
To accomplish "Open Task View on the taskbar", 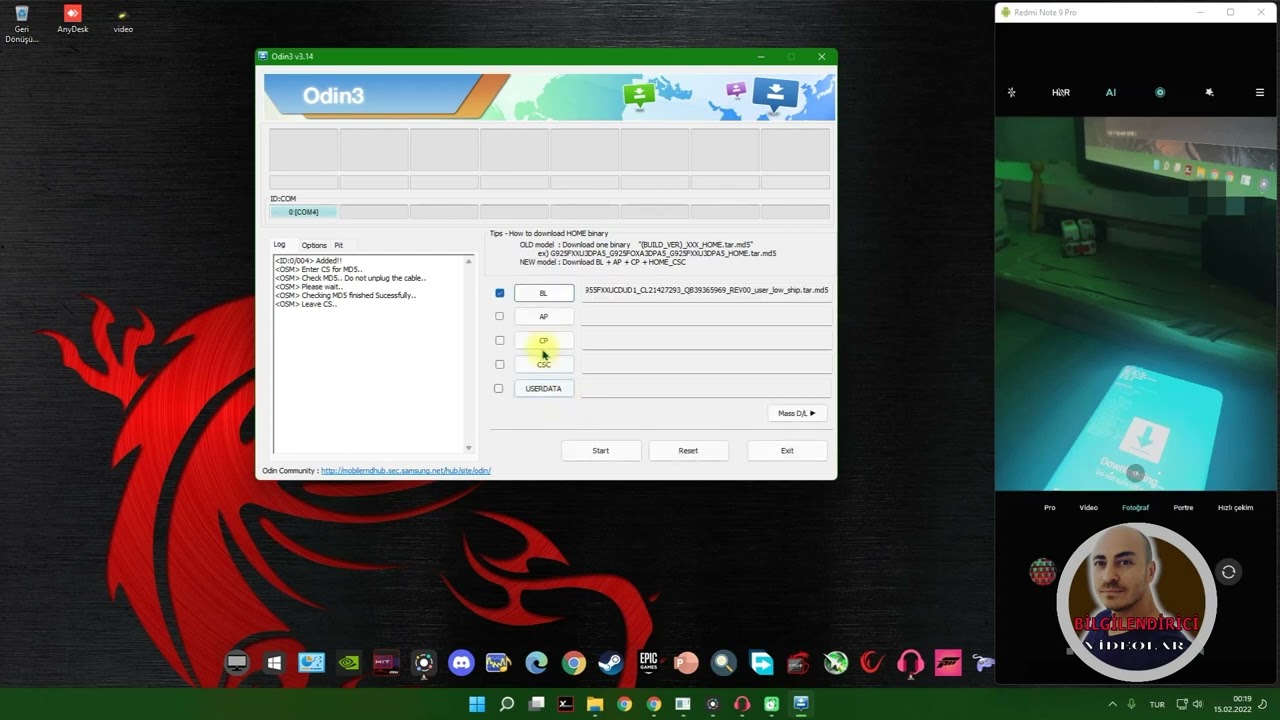I will click(536, 704).
